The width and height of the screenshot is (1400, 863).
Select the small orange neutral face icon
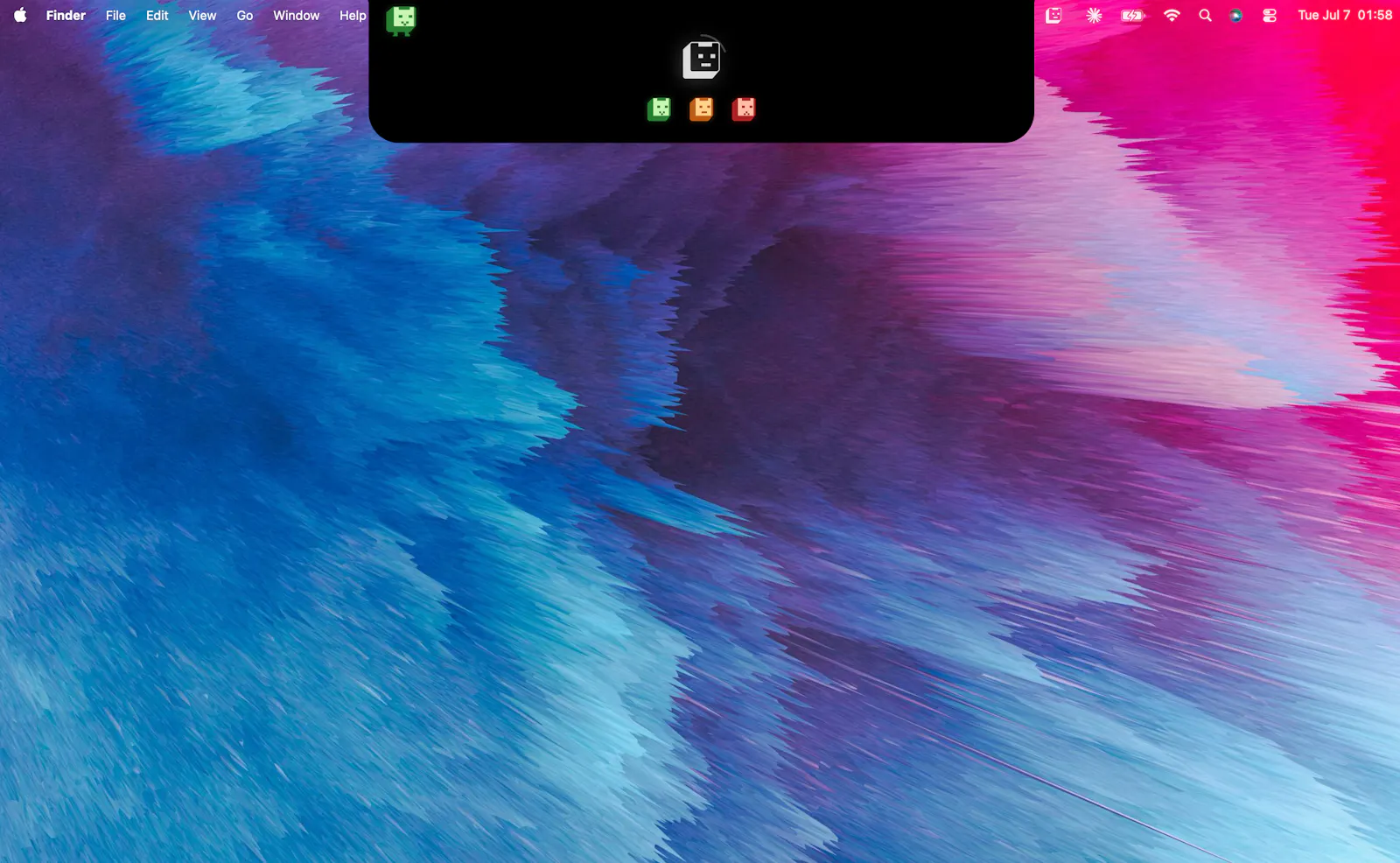click(x=701, y=109)
